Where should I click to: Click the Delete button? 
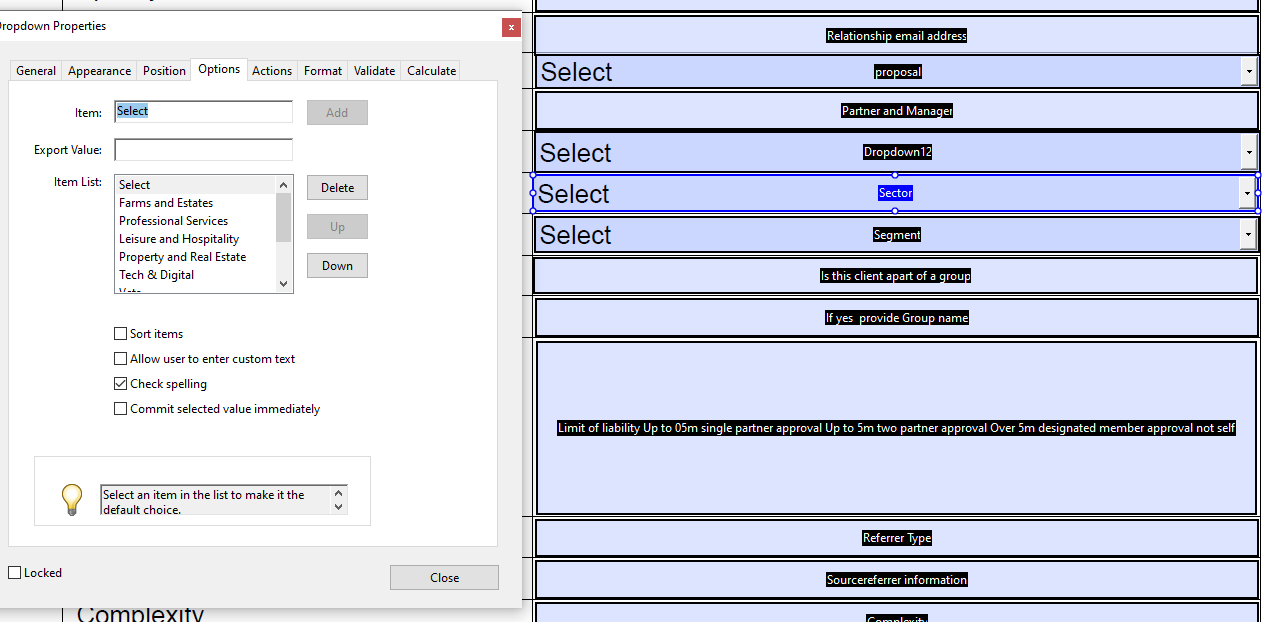(x=337, y=187)
